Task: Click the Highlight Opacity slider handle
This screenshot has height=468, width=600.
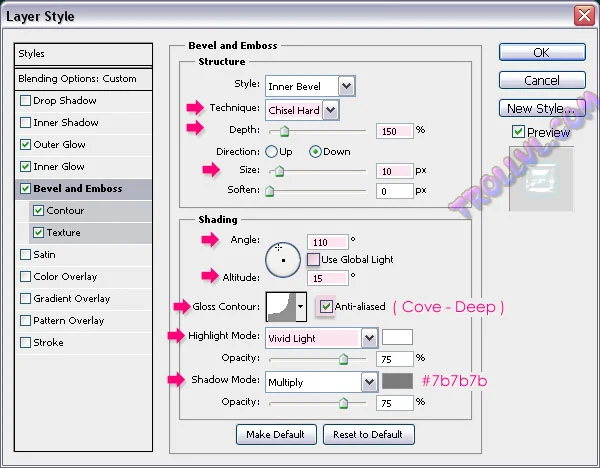Action: (343, 359)
